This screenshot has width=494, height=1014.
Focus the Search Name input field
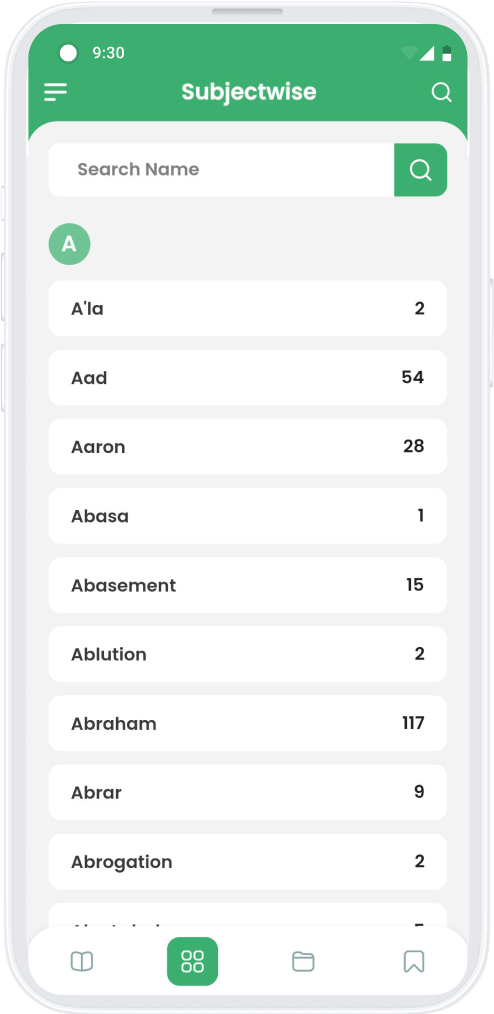(x=221, y=169)
